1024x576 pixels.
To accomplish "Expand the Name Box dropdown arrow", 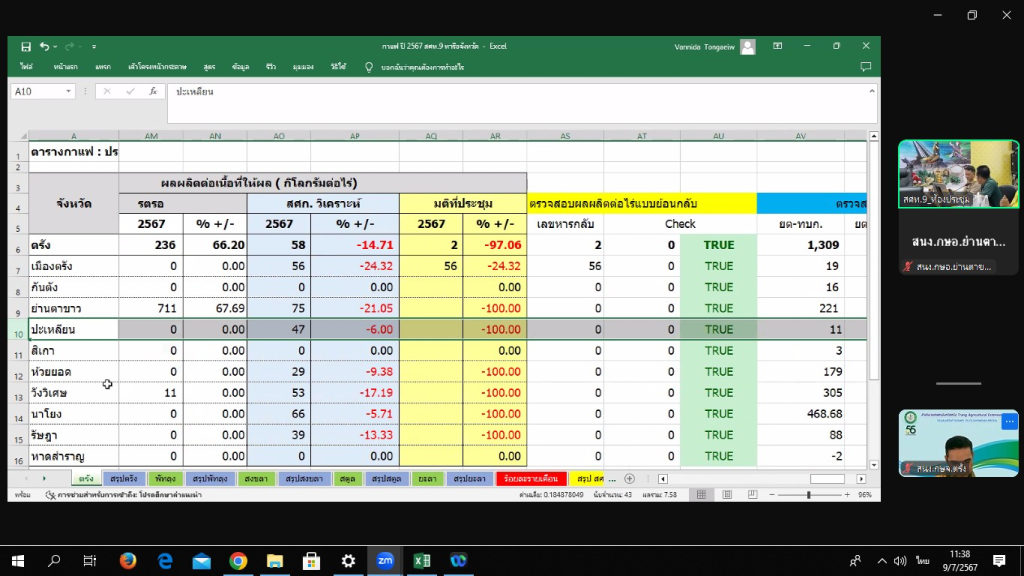I will point(69,91).
